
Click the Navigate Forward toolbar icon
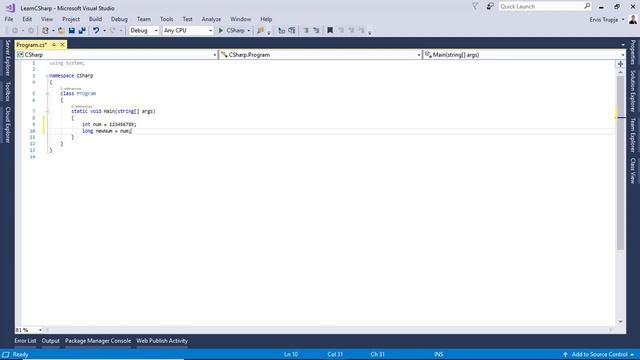[x=31, y=31]
